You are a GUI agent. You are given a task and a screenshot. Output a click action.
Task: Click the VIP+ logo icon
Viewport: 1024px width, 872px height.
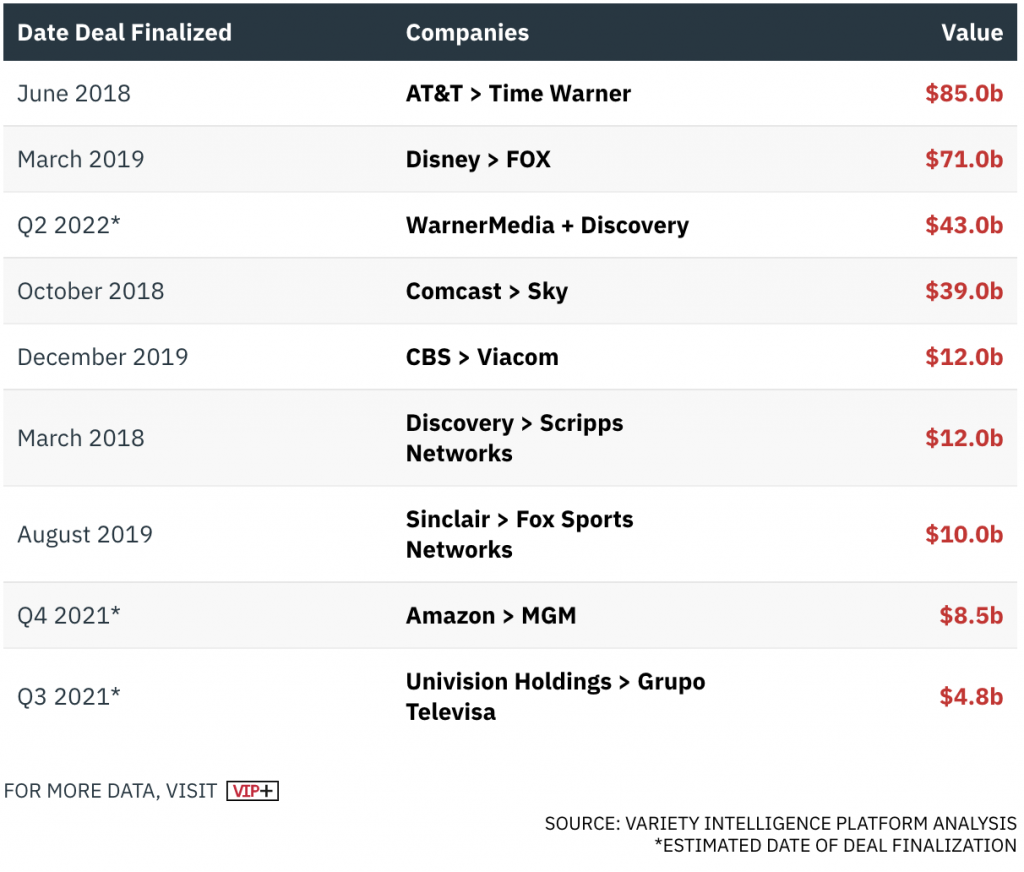click(x=252, y=791)
